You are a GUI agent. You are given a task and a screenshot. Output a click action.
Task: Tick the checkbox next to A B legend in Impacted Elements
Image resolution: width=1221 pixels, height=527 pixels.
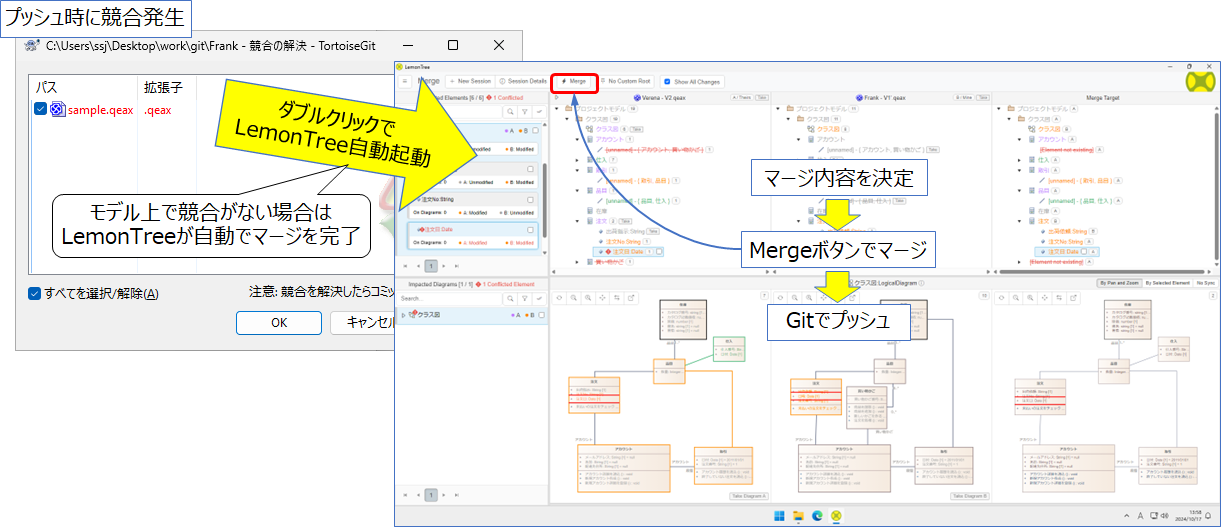click(535, 131)
